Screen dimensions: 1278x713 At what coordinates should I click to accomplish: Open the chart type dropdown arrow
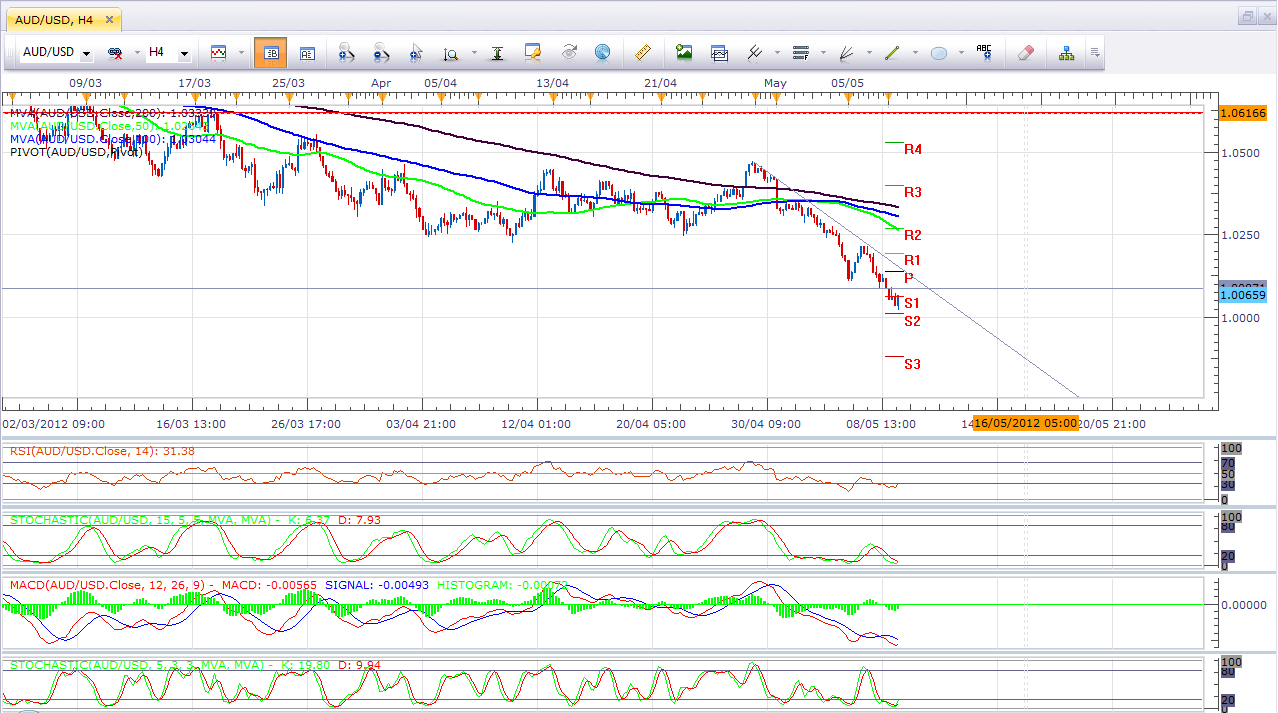(x=241, y=53)
